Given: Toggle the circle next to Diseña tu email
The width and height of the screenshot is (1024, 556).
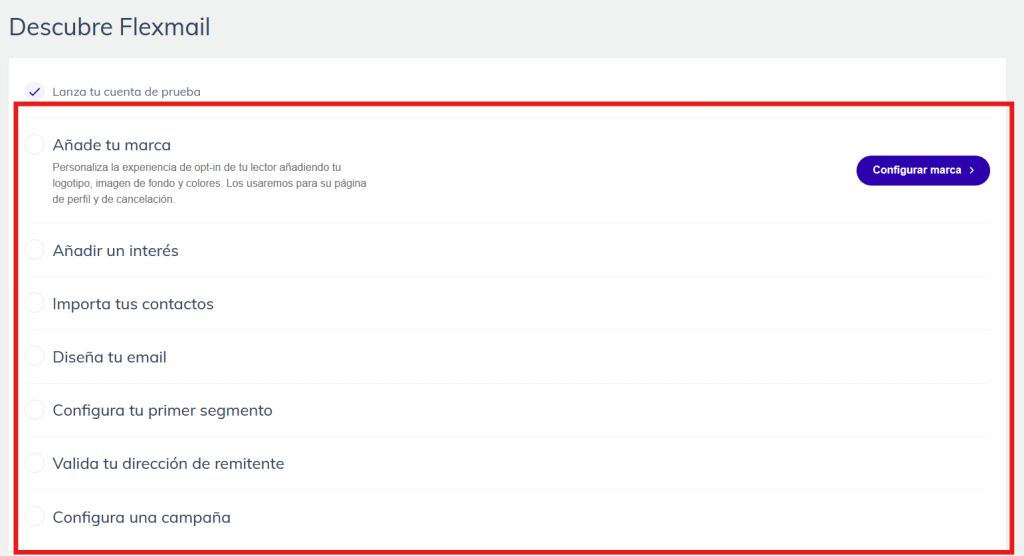Looking at the screenshot, I should pyautogui.click(x=35, y=357).
